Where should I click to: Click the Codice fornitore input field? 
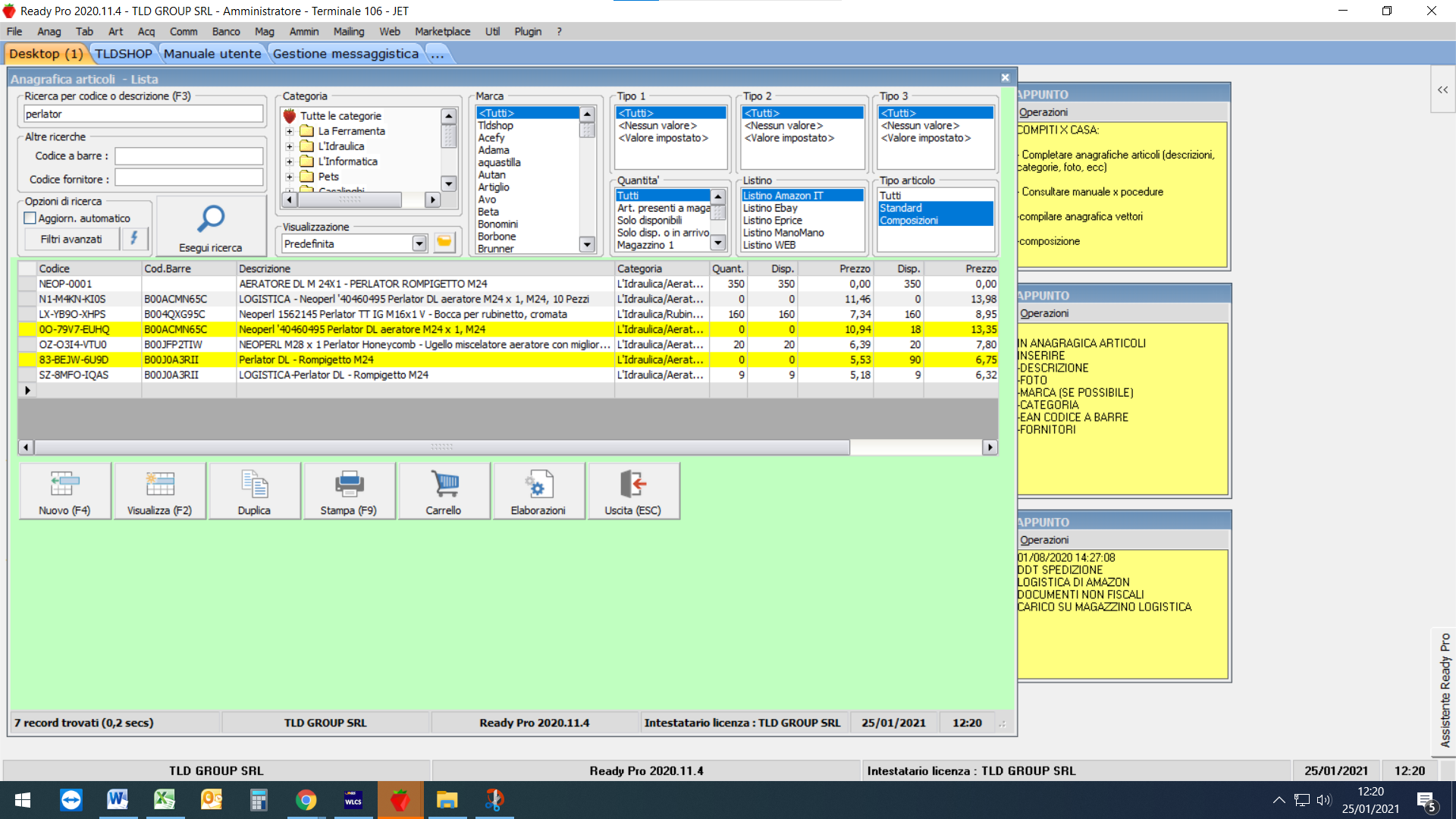[189, 179]
